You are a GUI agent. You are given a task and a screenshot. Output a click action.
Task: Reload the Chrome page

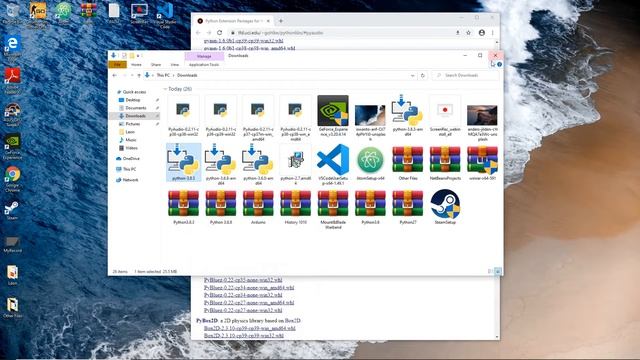pyautogui.click(x=220, y=33)
